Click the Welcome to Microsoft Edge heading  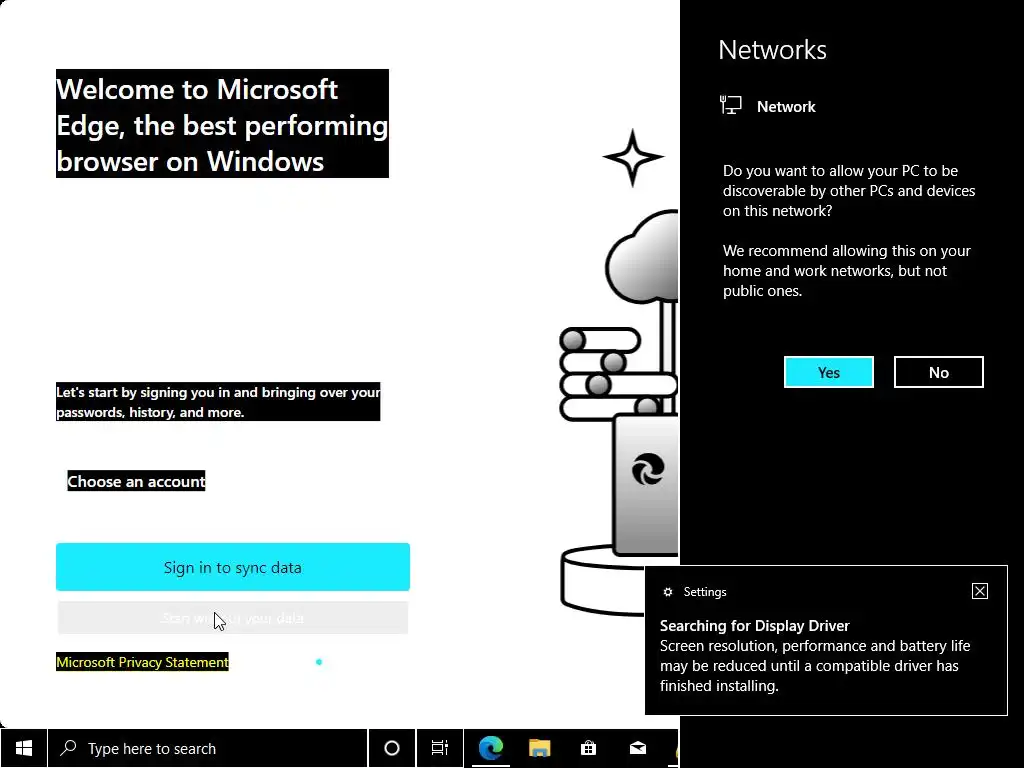tap(222, 124)
